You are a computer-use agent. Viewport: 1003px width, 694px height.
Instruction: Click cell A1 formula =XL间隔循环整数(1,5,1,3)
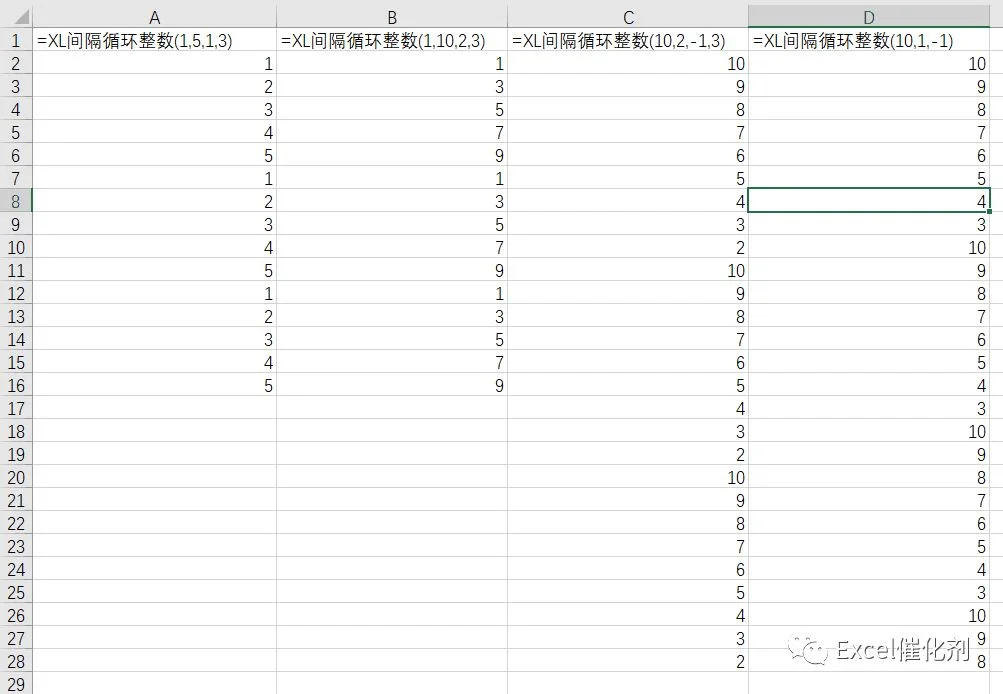[x=154, y=40]
